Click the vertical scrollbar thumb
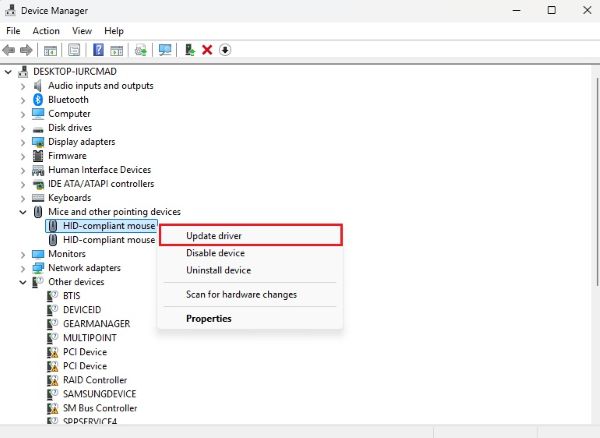Viewport: 600px width, 438px height. click(x=597, y=182)
